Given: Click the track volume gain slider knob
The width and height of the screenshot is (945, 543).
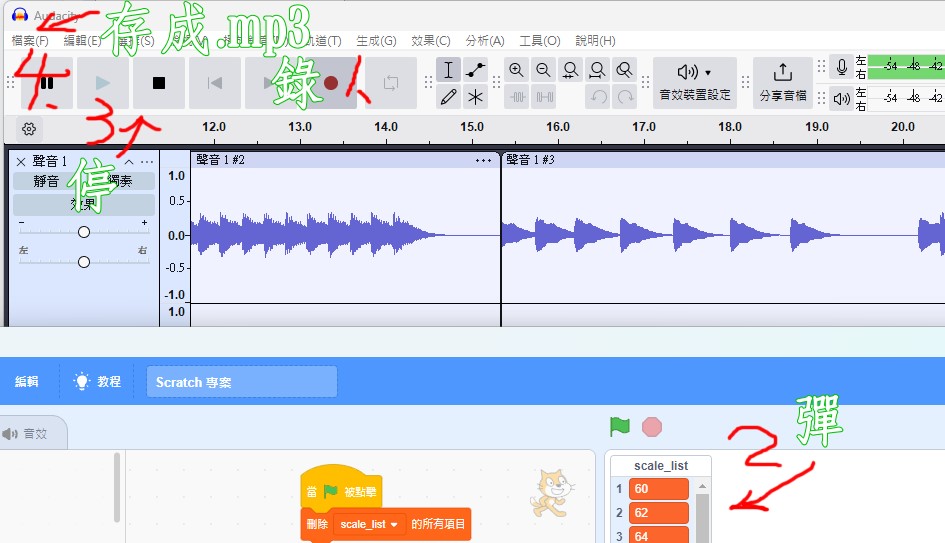Looking at the screenshot, I should click(x=84, y=232).
